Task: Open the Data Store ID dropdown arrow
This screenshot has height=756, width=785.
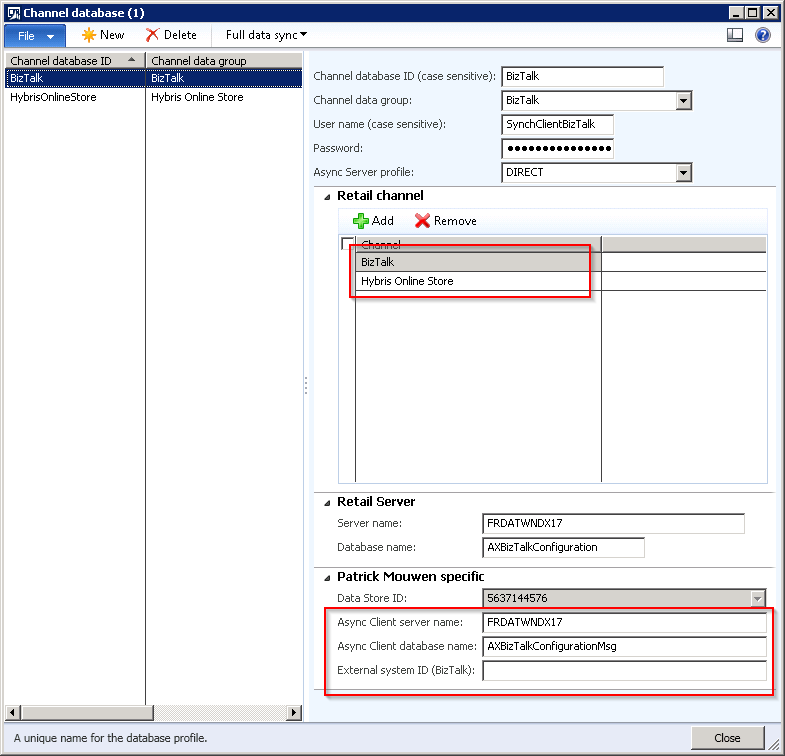Action: click(x=757, y=598)
